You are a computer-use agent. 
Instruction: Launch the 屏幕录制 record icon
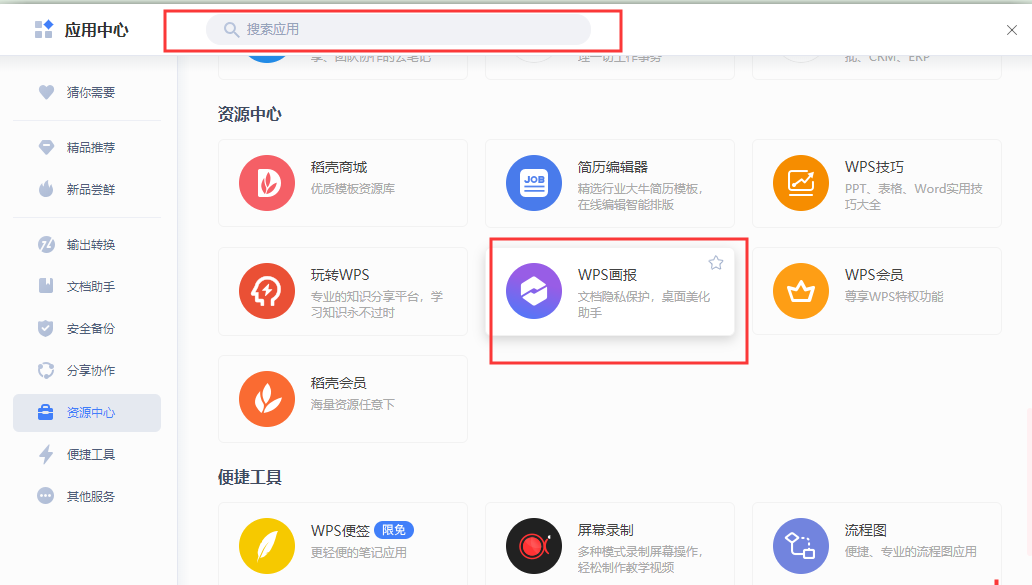534,546
